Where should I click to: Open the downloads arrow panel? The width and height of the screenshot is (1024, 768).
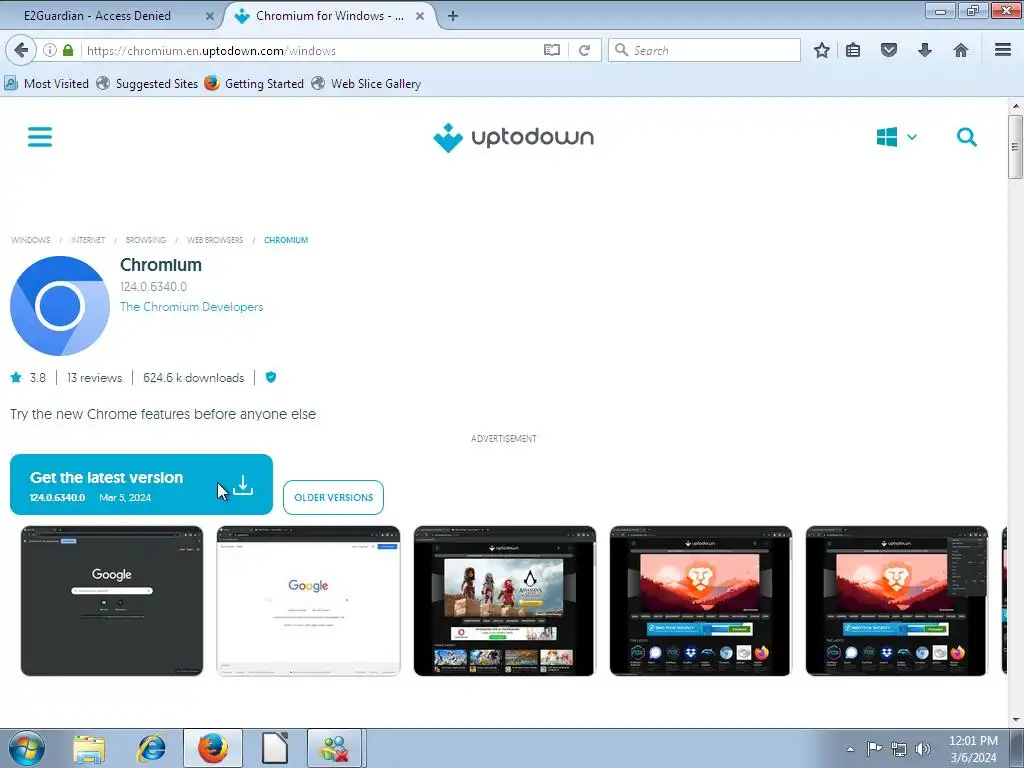point(925,50)
